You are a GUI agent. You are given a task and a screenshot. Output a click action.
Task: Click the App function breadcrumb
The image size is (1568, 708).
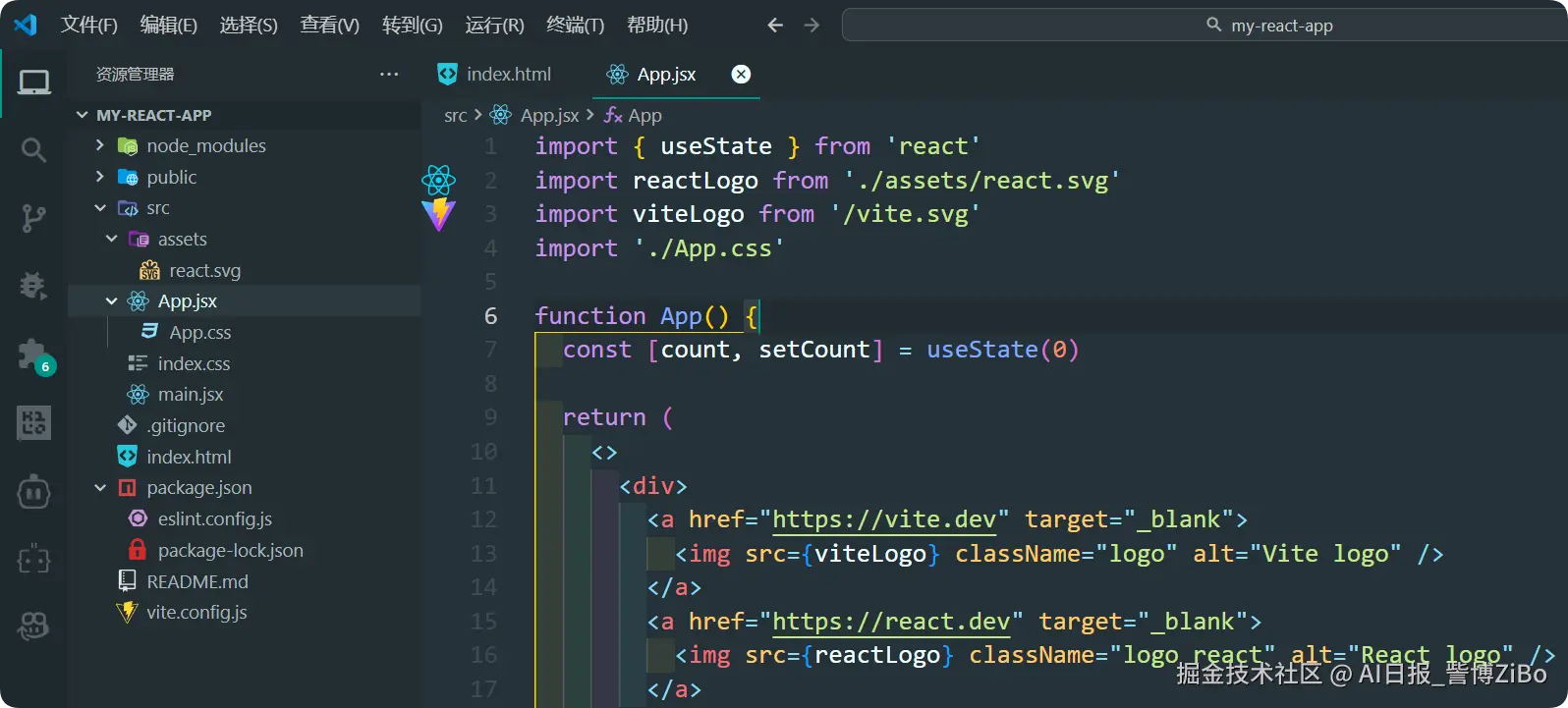pyautogui.click(x=644, y=116)
